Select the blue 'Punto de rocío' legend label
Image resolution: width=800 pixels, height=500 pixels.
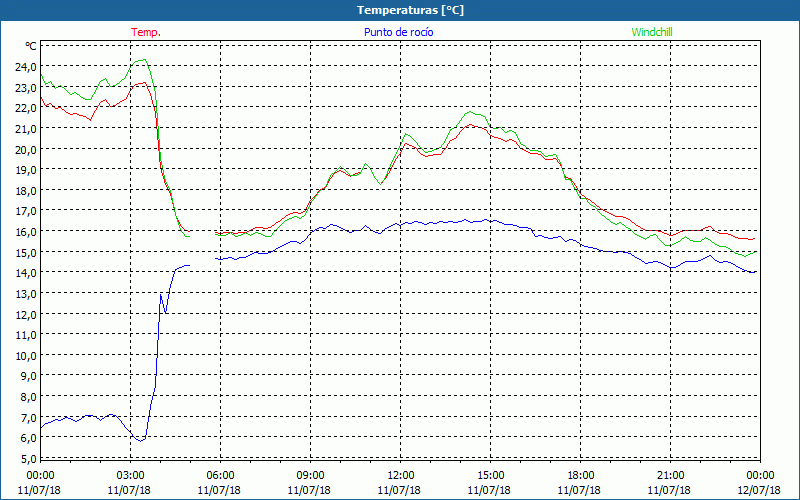pyautogui.click(x=398, y=32)
